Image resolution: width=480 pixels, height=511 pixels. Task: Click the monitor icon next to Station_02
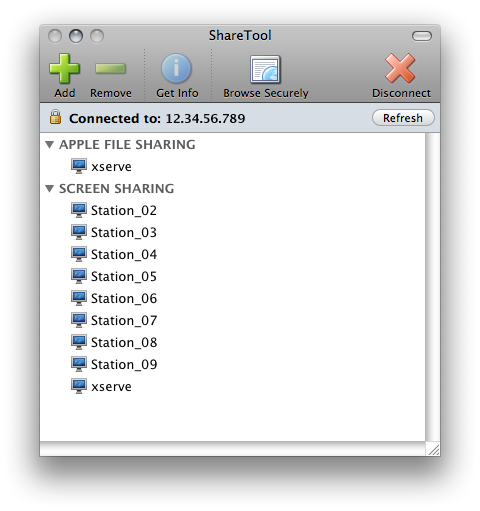[79, 210]
